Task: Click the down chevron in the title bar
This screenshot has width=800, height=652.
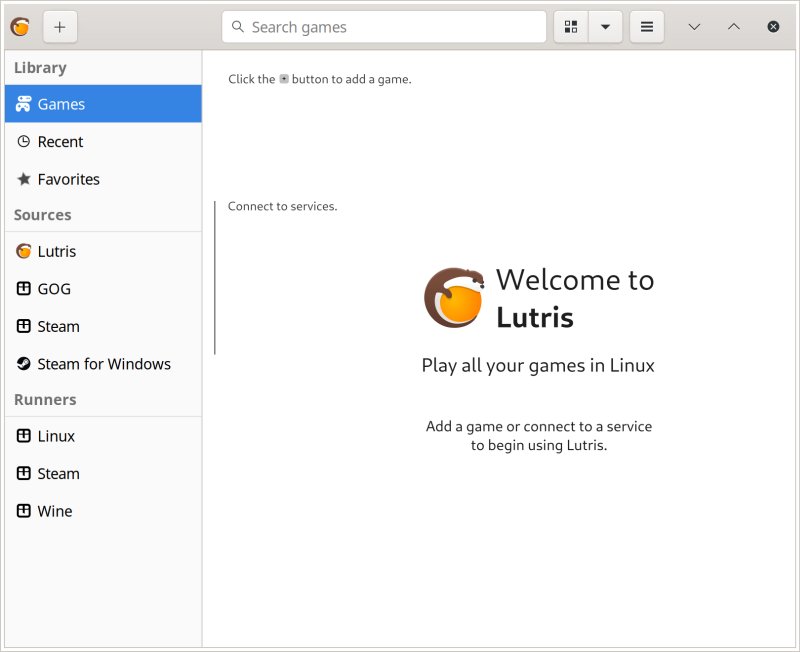Action: click(x=694, y=27)
